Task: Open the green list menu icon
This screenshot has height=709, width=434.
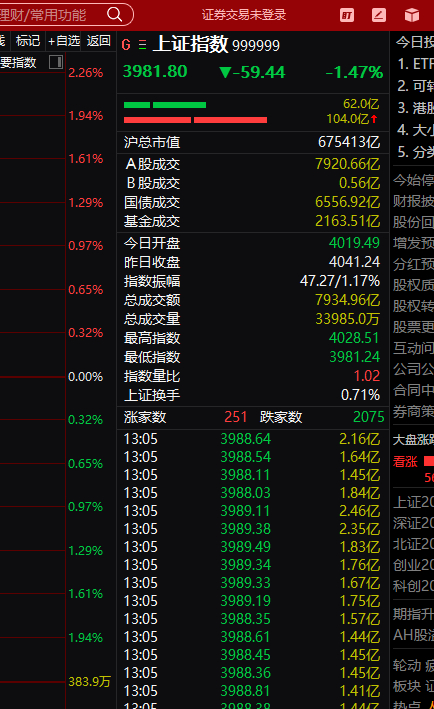Action: click(142, 45)
